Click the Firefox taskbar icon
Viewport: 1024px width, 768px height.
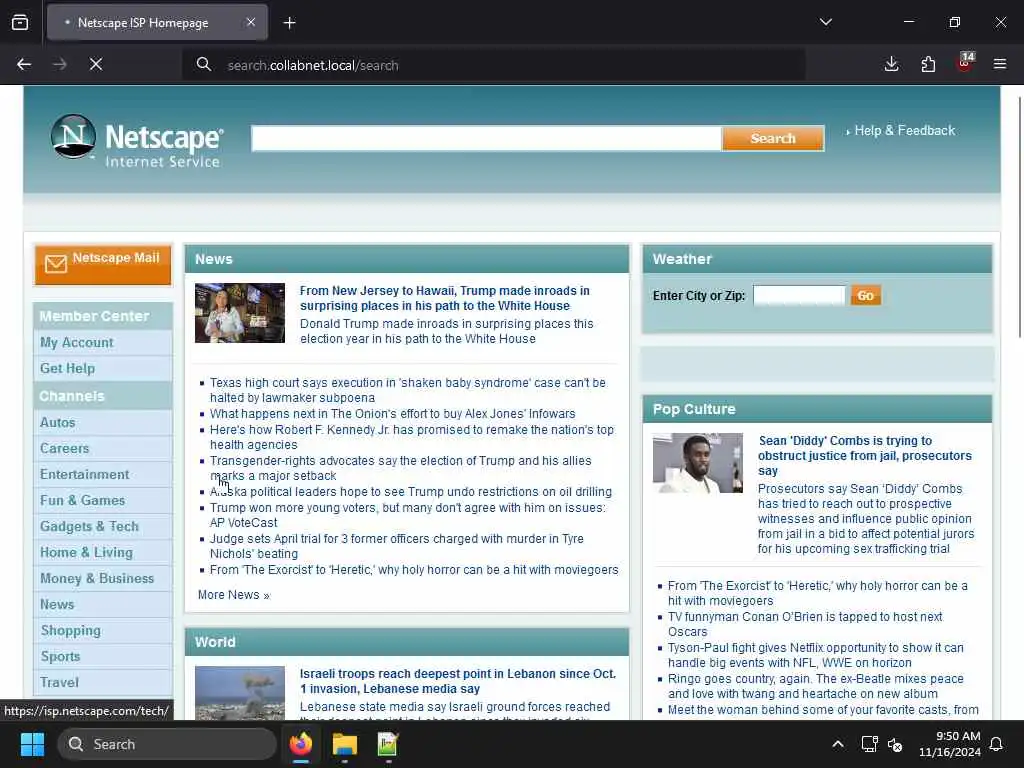[300, 744]
